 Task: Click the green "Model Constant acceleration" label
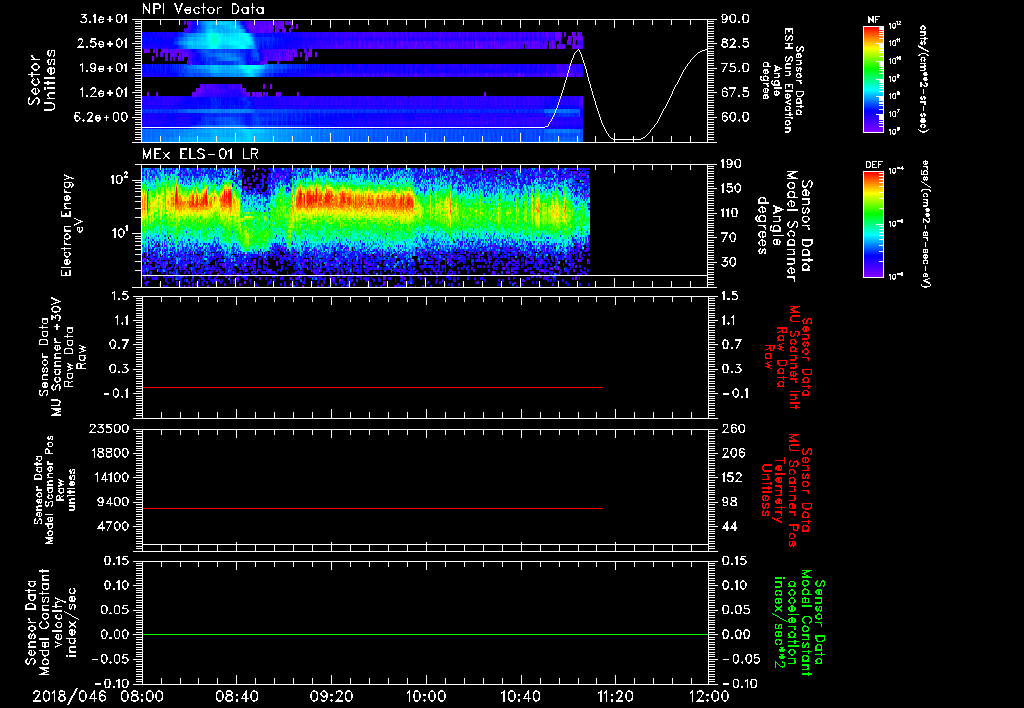tap(799, 622)
